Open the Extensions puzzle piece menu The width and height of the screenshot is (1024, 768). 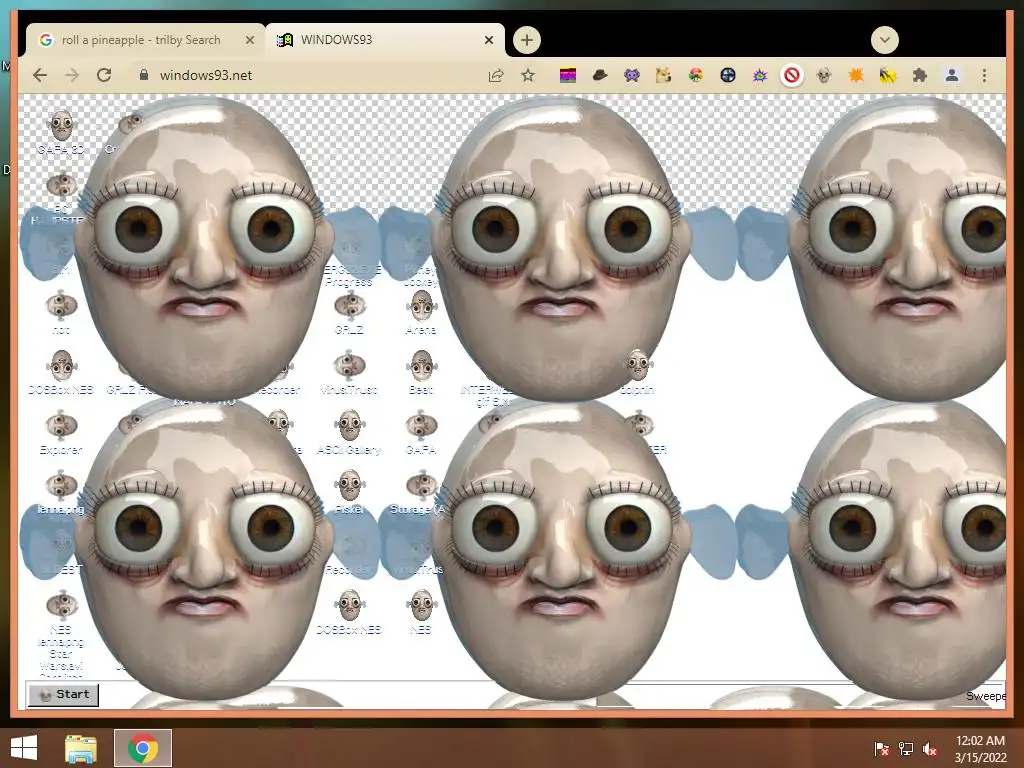(x=920, y=75)
